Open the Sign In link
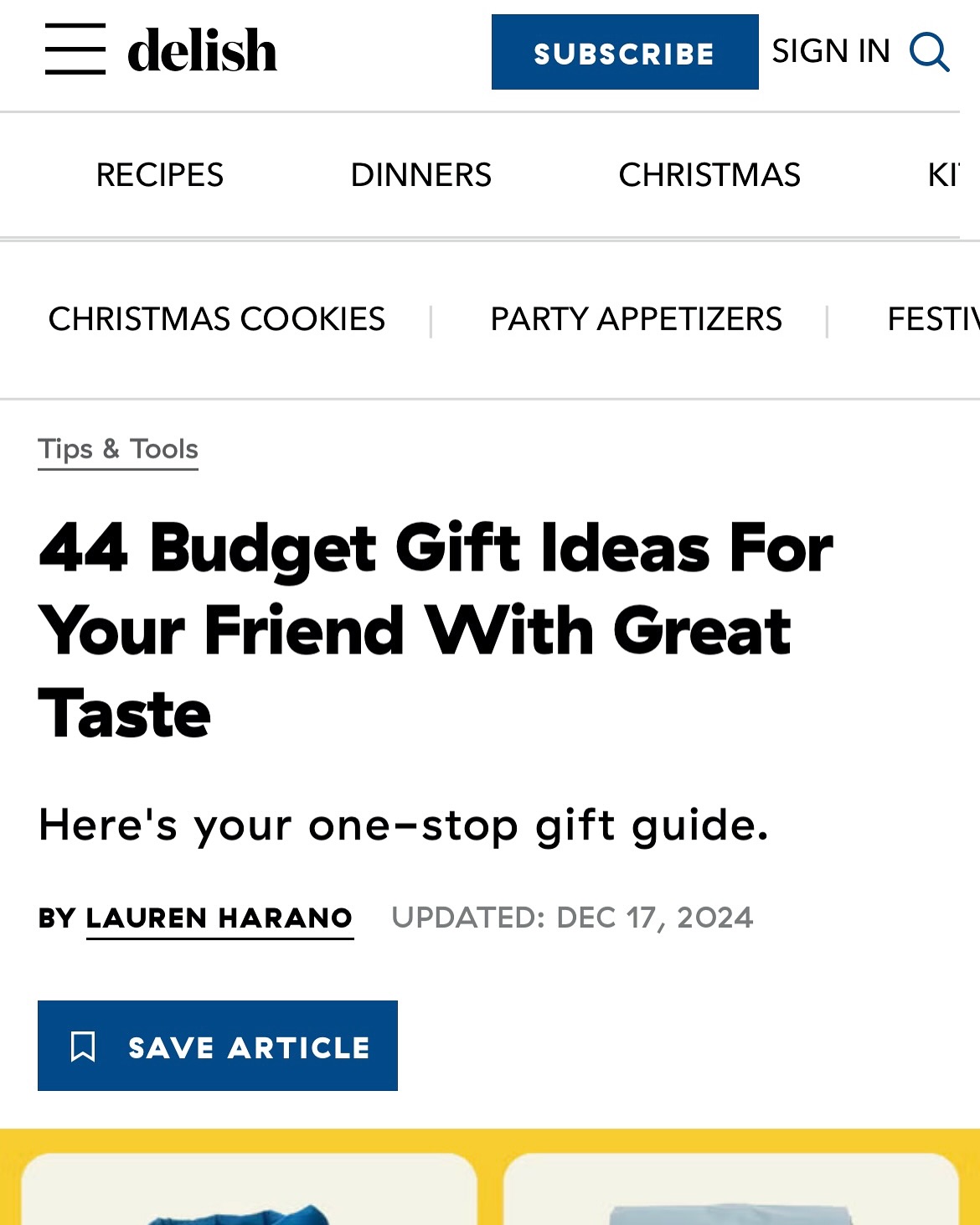 tap(831, 51)
